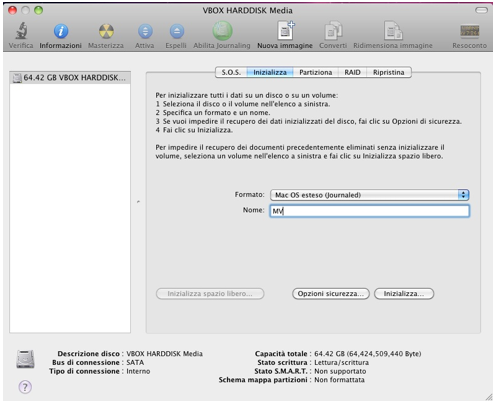Click the Ridimensiona immagine icon
This screenshot has width=495, height=406.
[x=393, y=31]
